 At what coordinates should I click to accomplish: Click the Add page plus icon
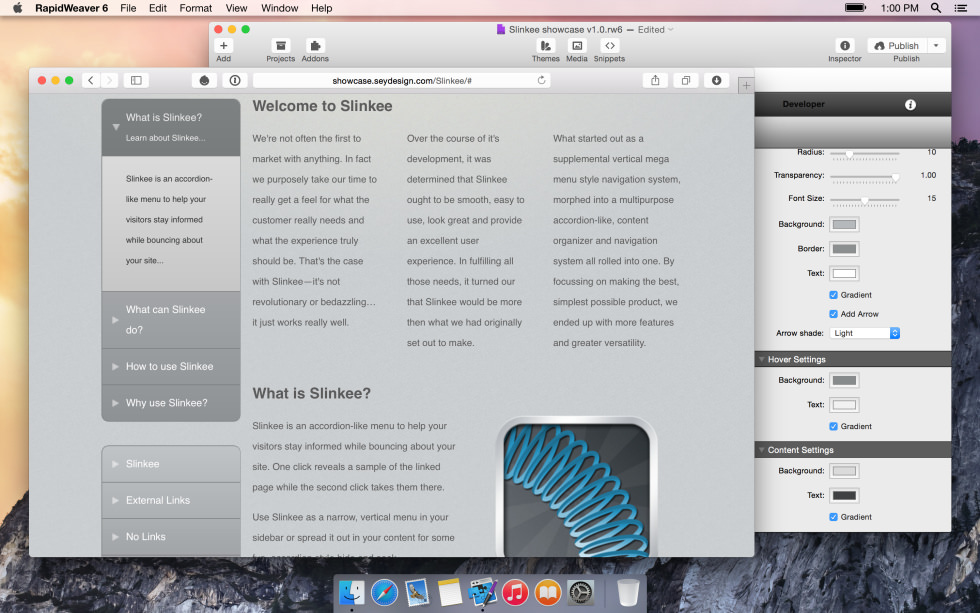[224, 46]
